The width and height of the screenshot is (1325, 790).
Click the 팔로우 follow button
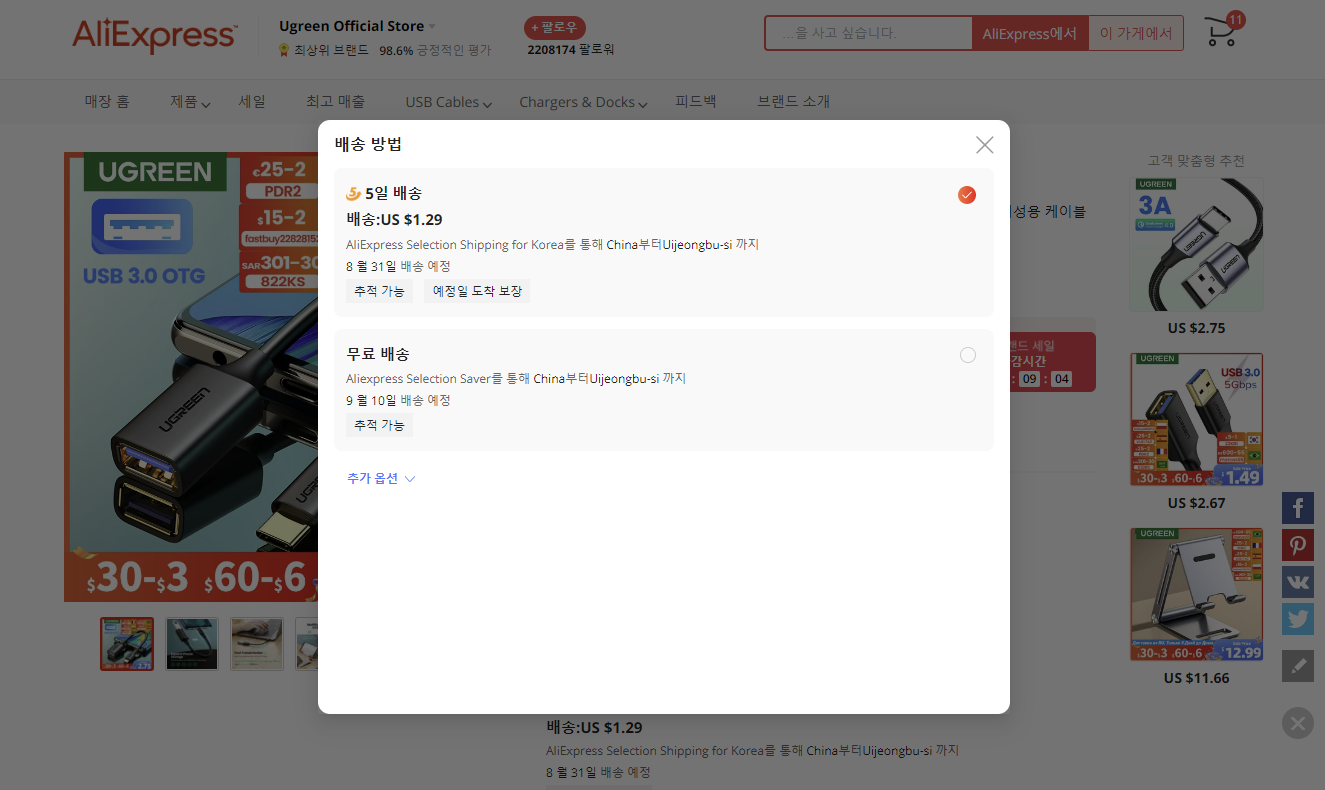555,28
